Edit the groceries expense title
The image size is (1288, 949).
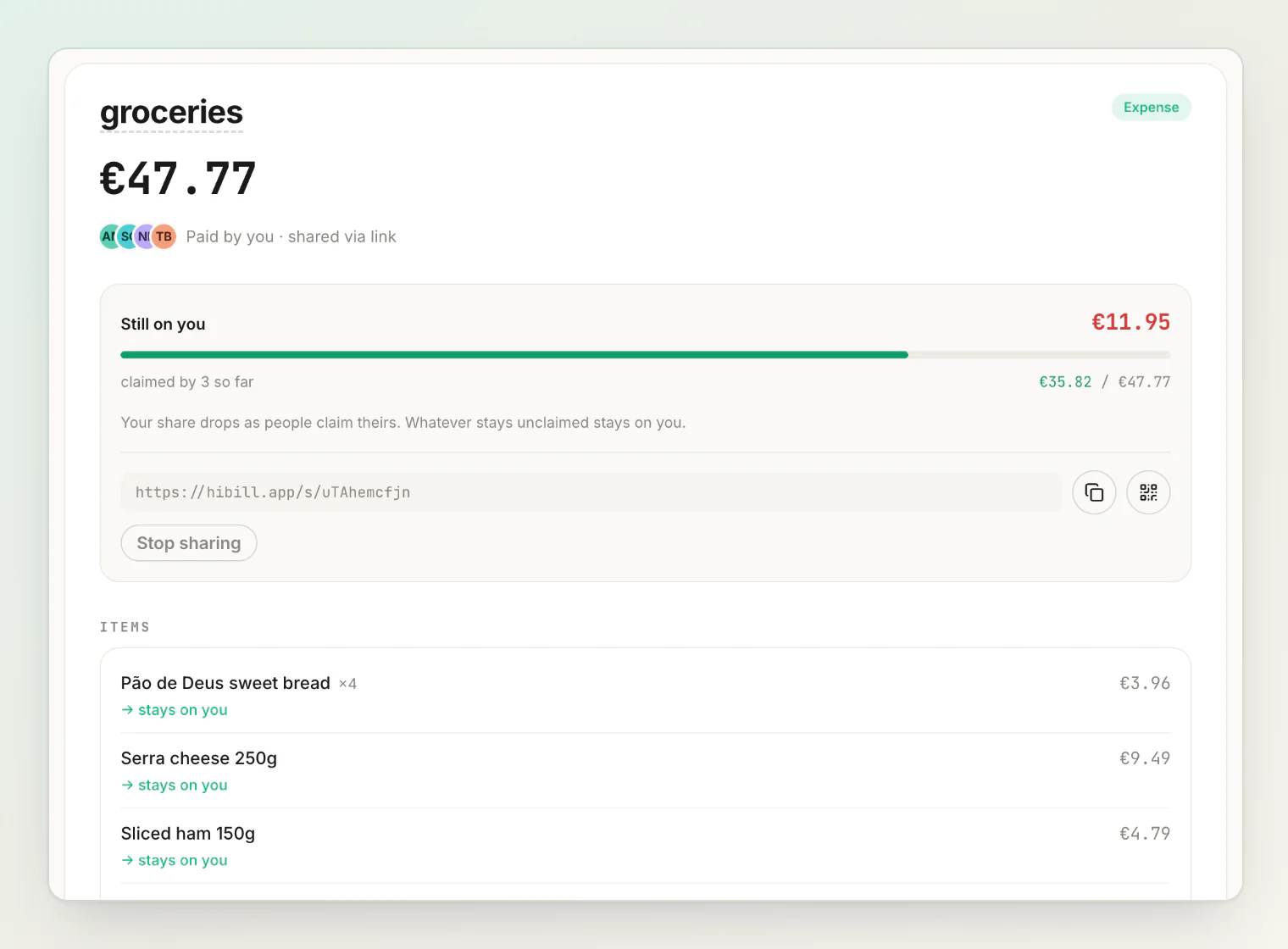tap(171, 113)
